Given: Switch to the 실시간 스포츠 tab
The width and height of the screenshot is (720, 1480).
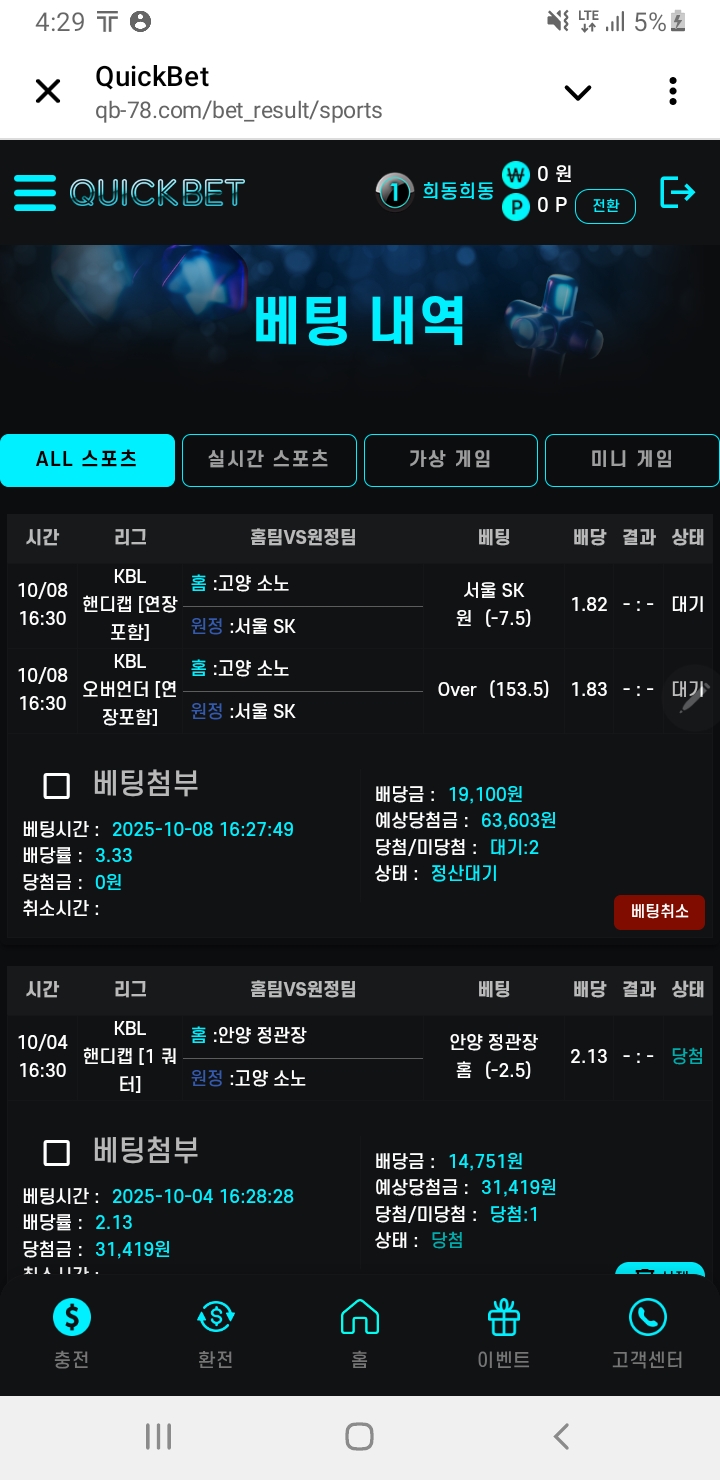Looking at the screenshot, I should coord(268,460).
